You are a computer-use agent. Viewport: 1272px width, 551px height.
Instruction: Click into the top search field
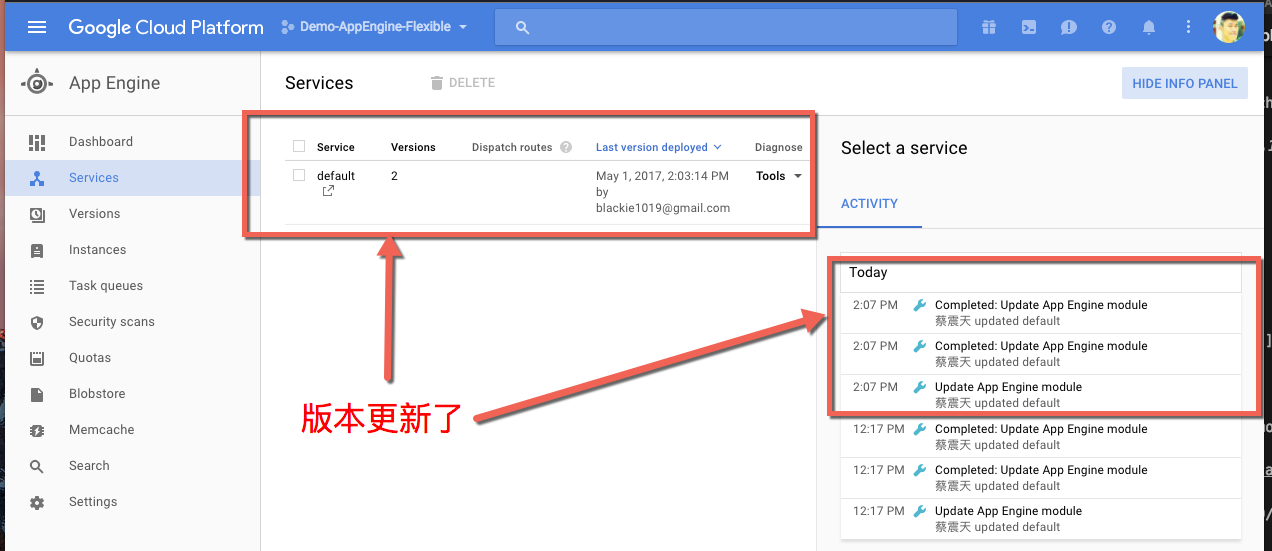[x=725, y=27]
